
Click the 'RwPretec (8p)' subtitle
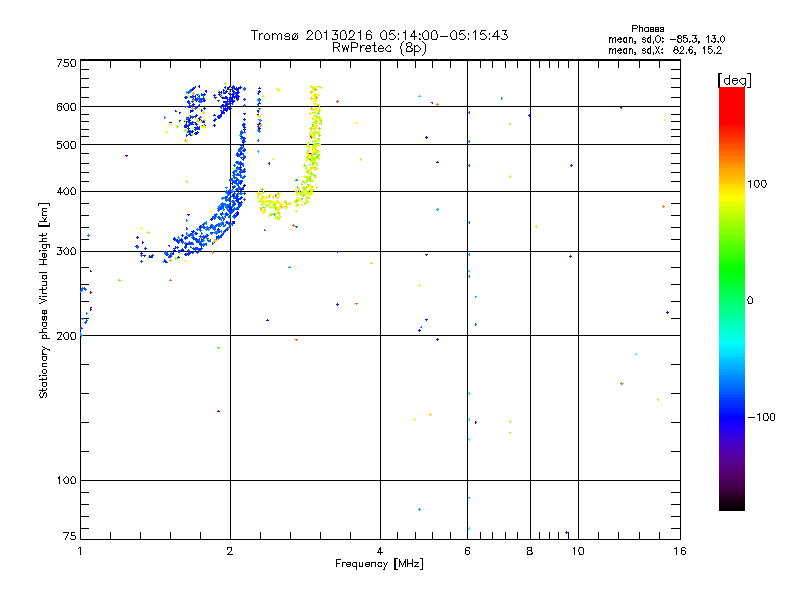point(379,48)
